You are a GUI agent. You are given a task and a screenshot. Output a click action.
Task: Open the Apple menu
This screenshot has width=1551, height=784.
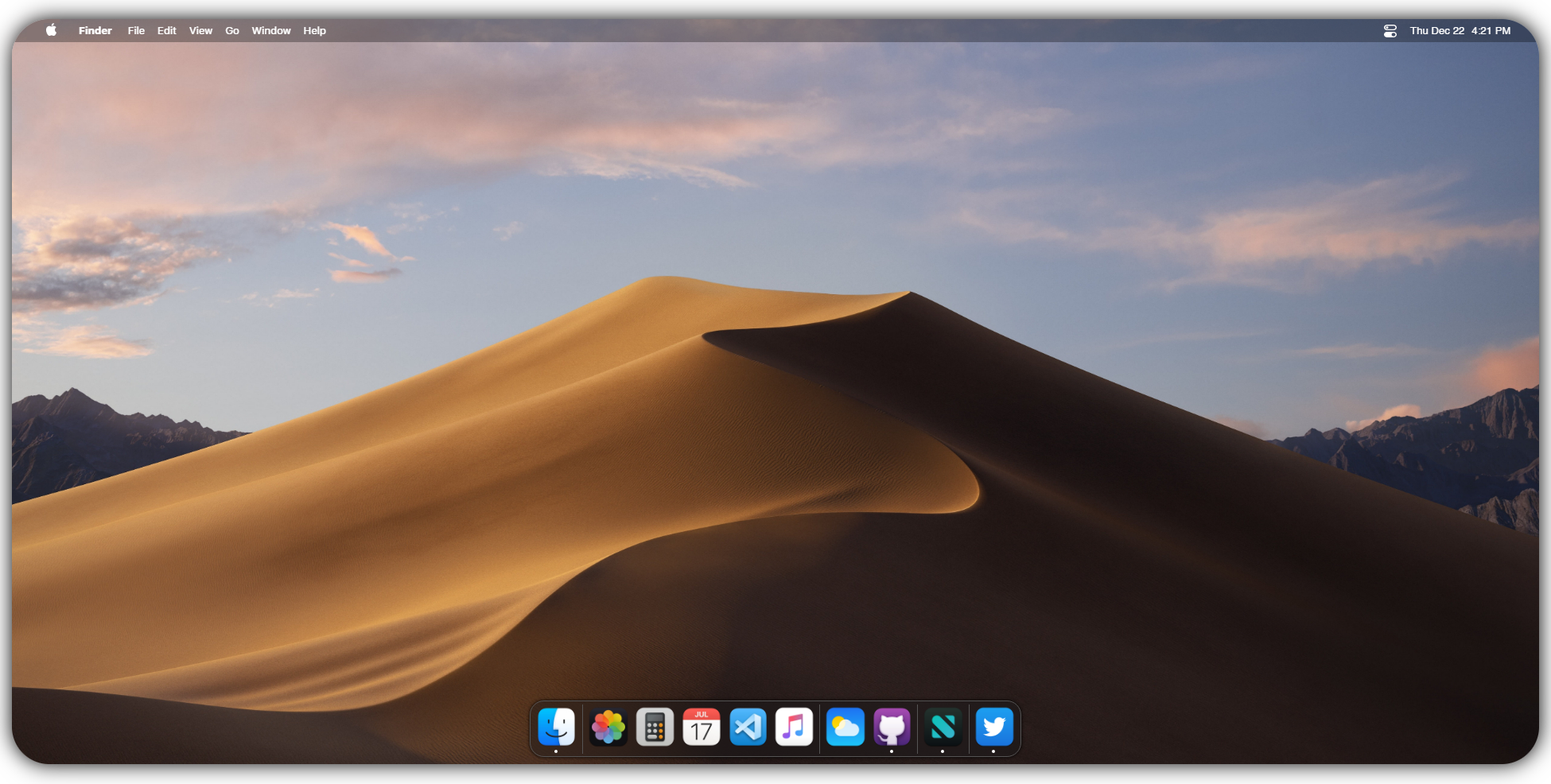click(51, 30)
